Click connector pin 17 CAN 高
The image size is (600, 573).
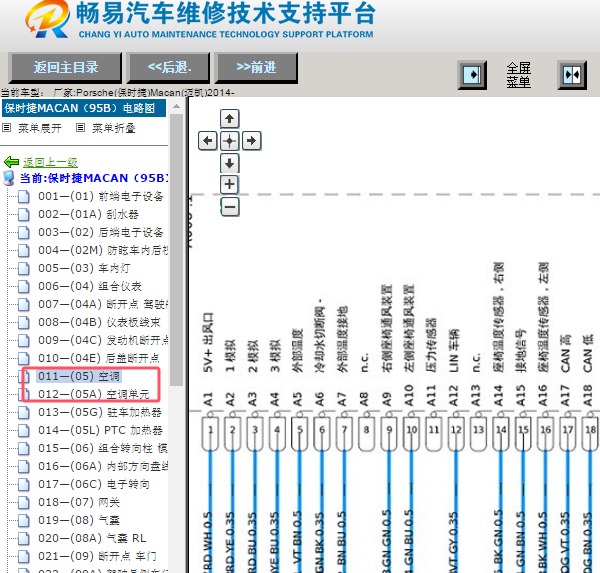click(568, 433)
